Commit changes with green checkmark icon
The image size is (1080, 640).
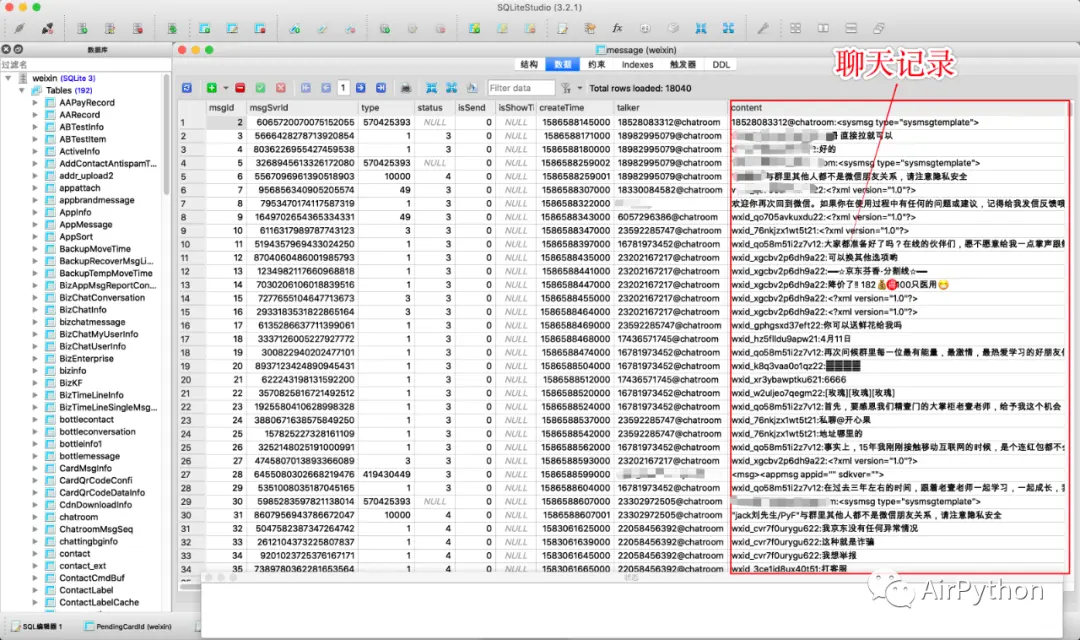coord(260,88)
